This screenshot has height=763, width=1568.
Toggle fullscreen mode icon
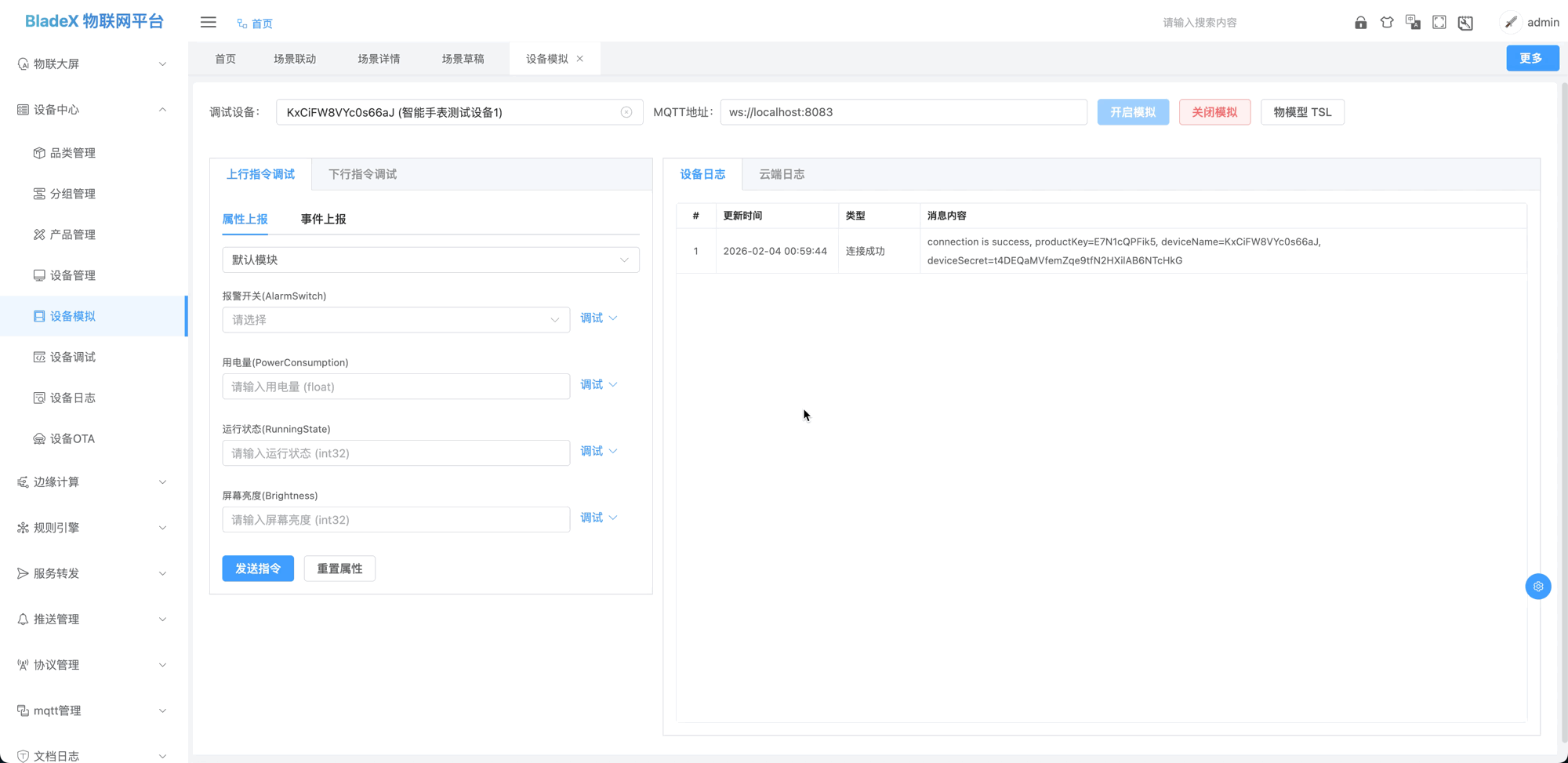[1439, 23]
